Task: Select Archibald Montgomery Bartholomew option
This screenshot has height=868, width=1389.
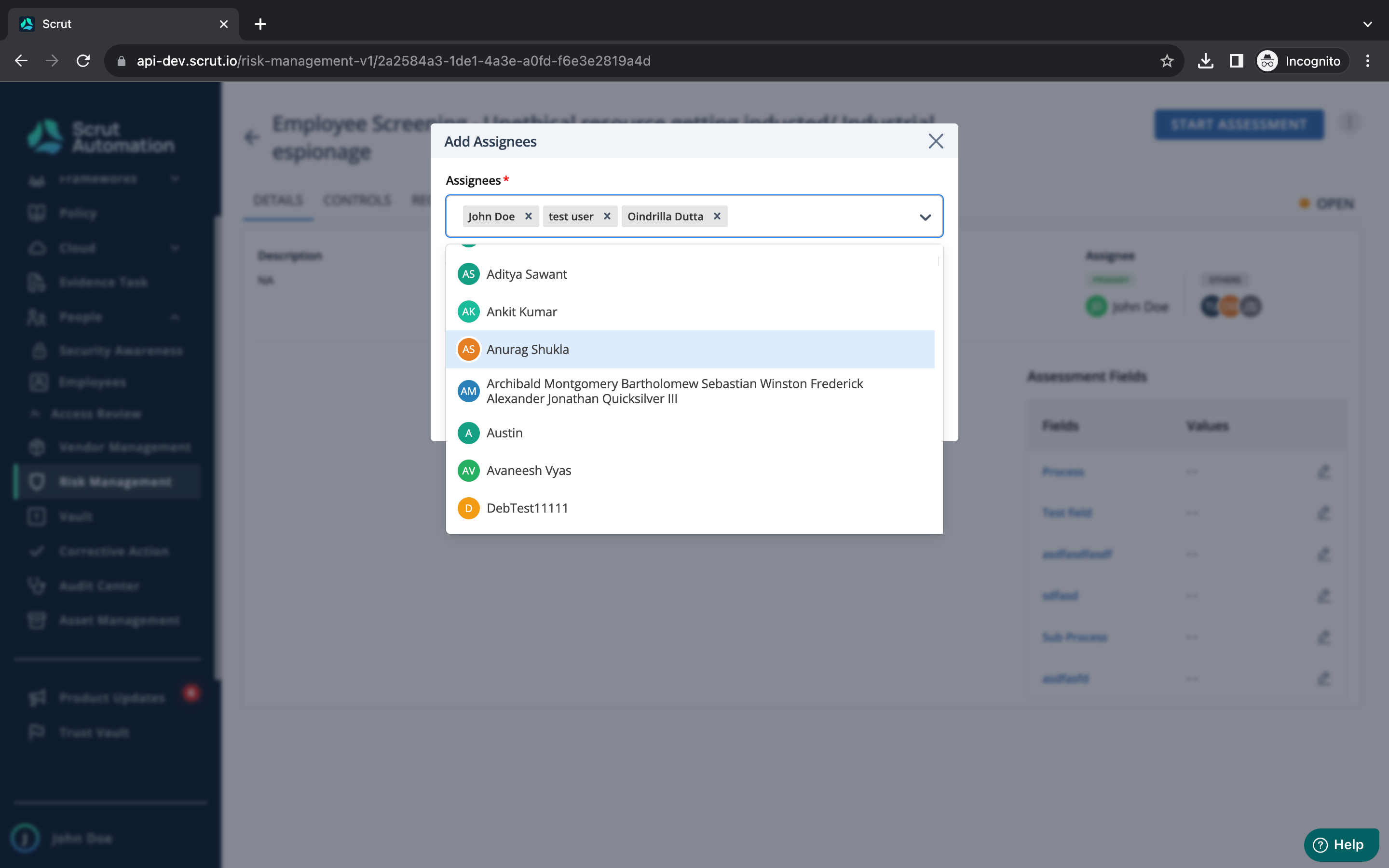Action: click(690, 391)
